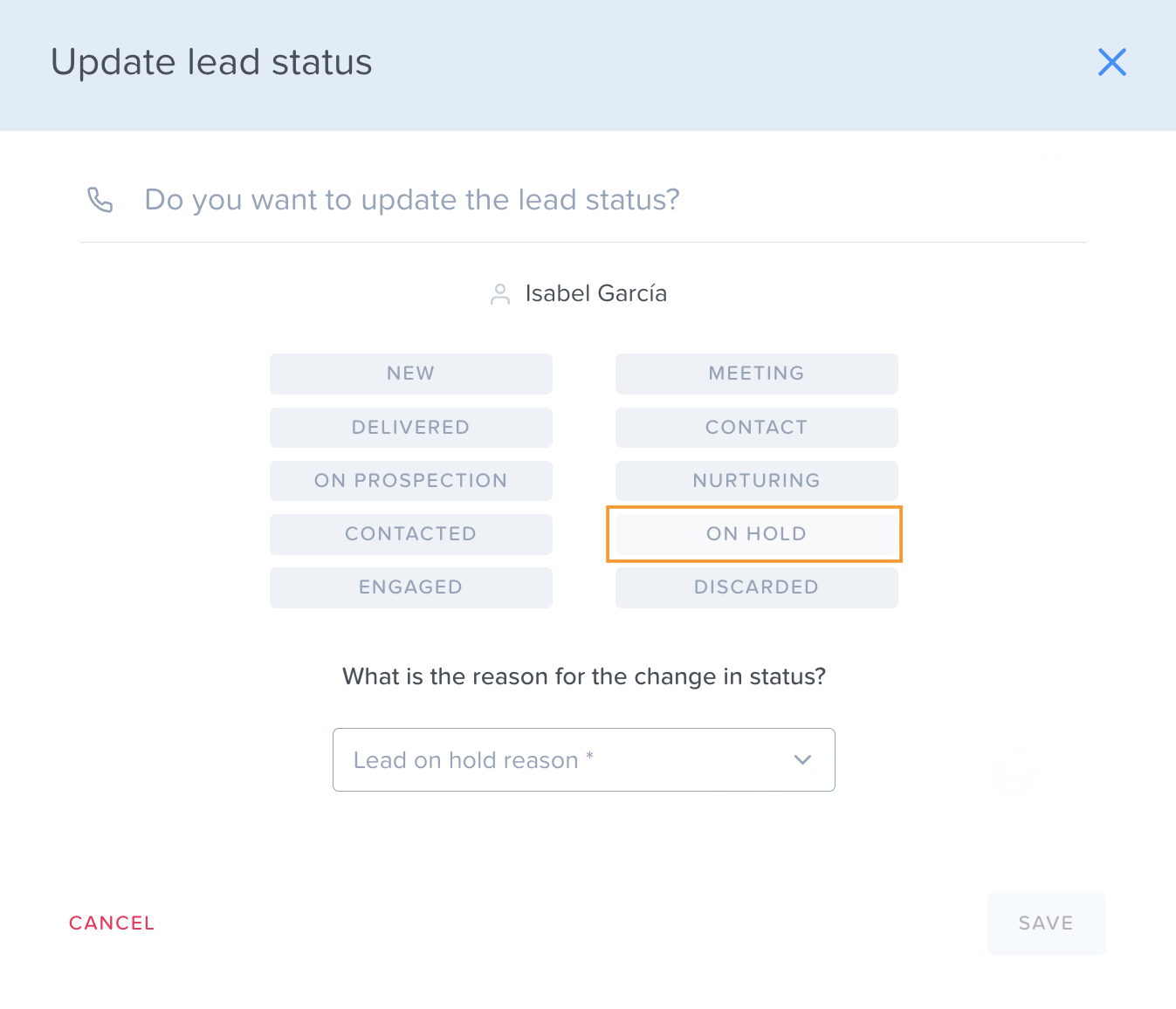The height and width of the screenshot is (1009, 1176).
Task: Click the SAVE button
Action: click(1046, 923)
